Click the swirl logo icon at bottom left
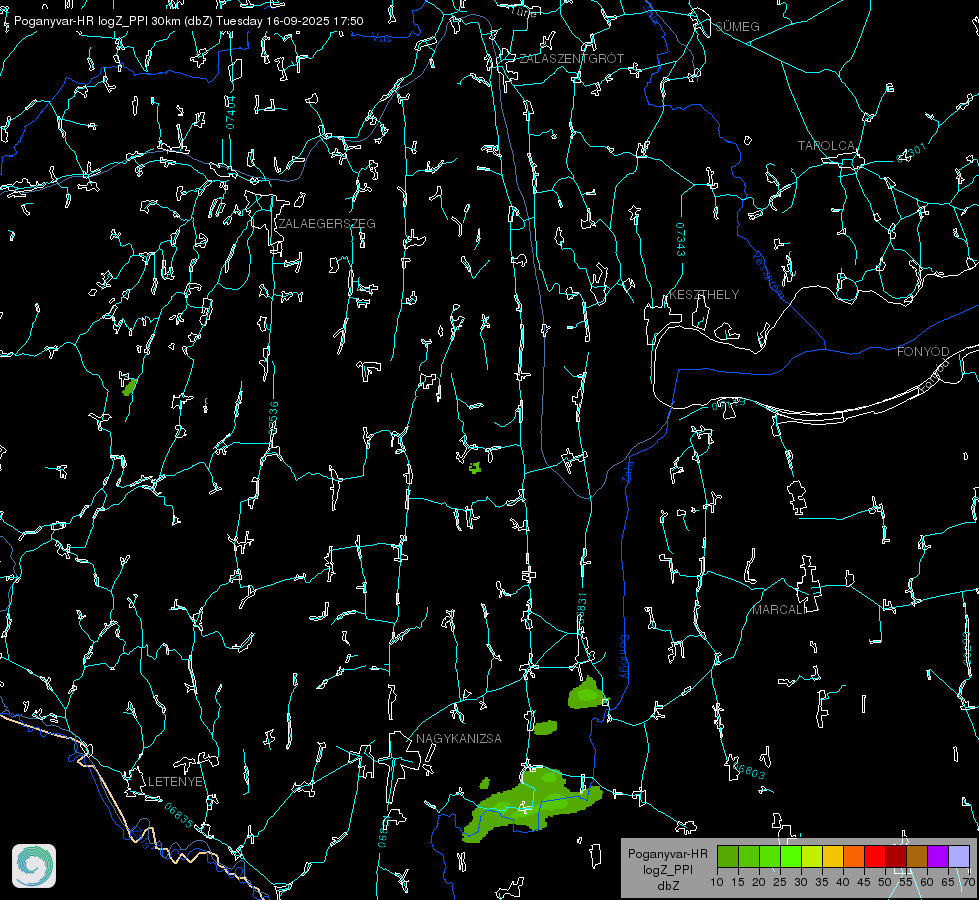 [x=34, y=866]
